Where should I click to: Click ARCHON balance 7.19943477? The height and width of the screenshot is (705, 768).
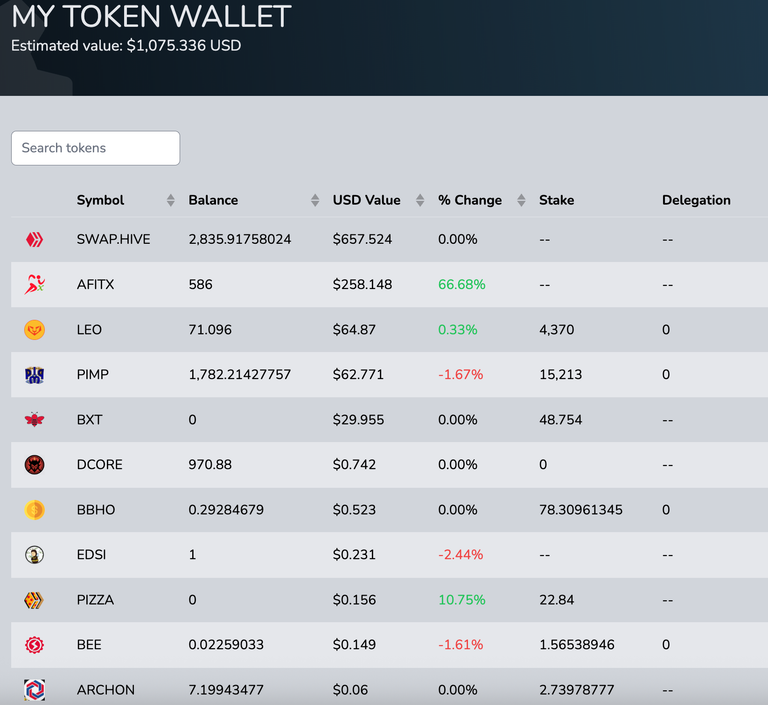(x=226, y=690)
